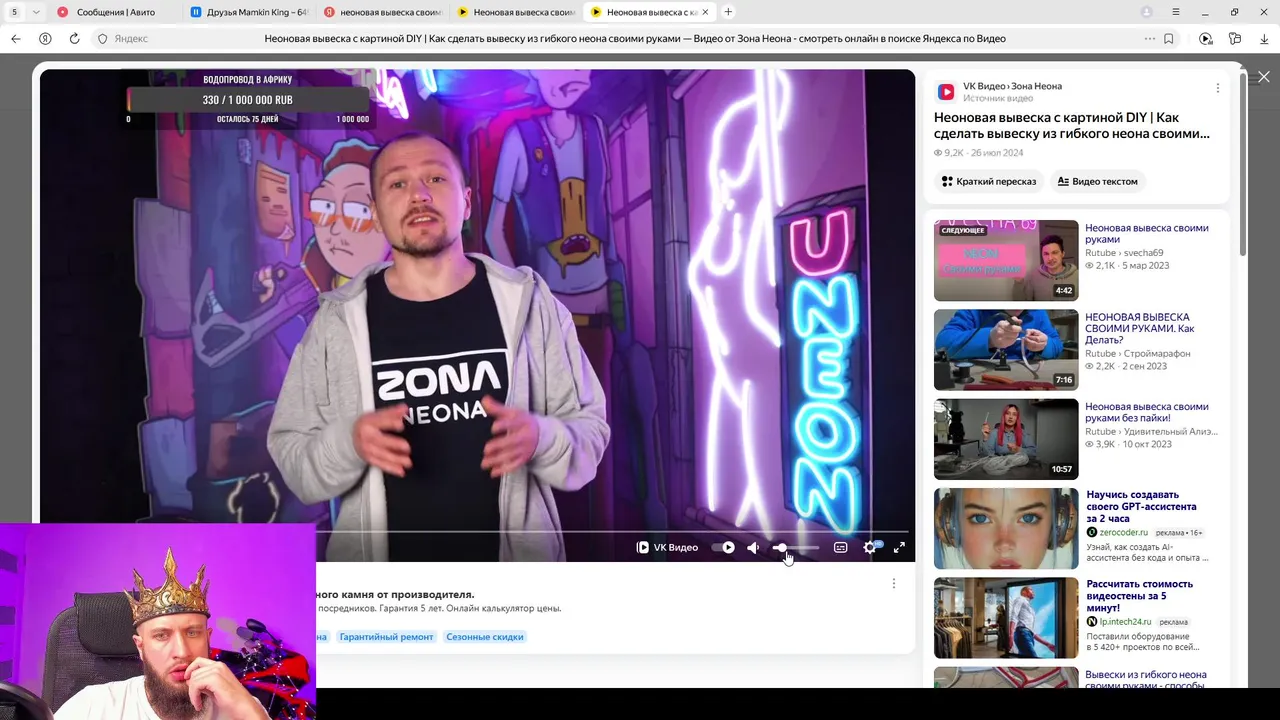The image size is (1280, 720).
Task: Click the video title 'Неоновая вывеска с картиной DIY'
Action: [x=1071, y=125]
